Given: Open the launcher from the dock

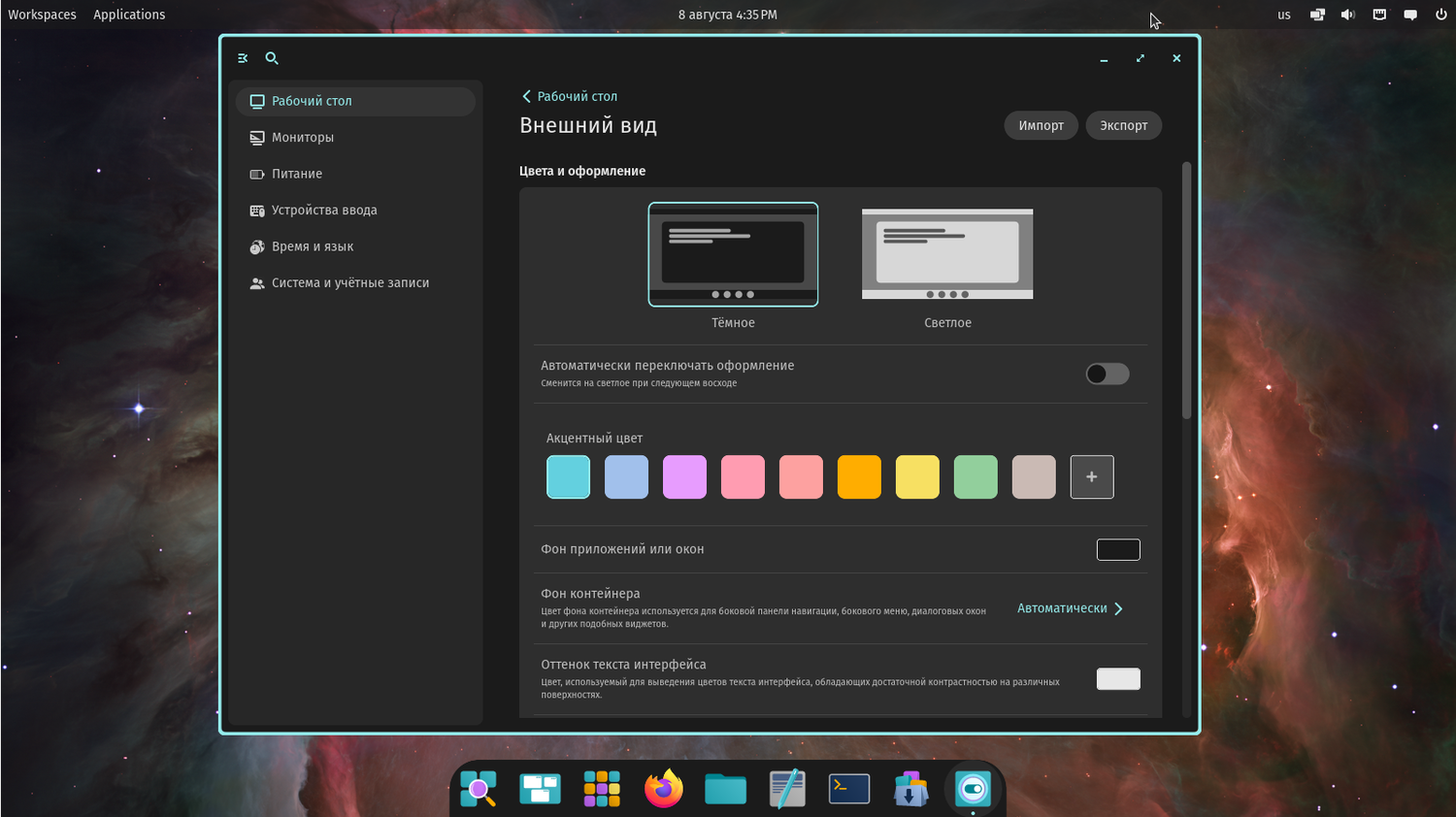Looking at the screenshot, I should 479,789.
